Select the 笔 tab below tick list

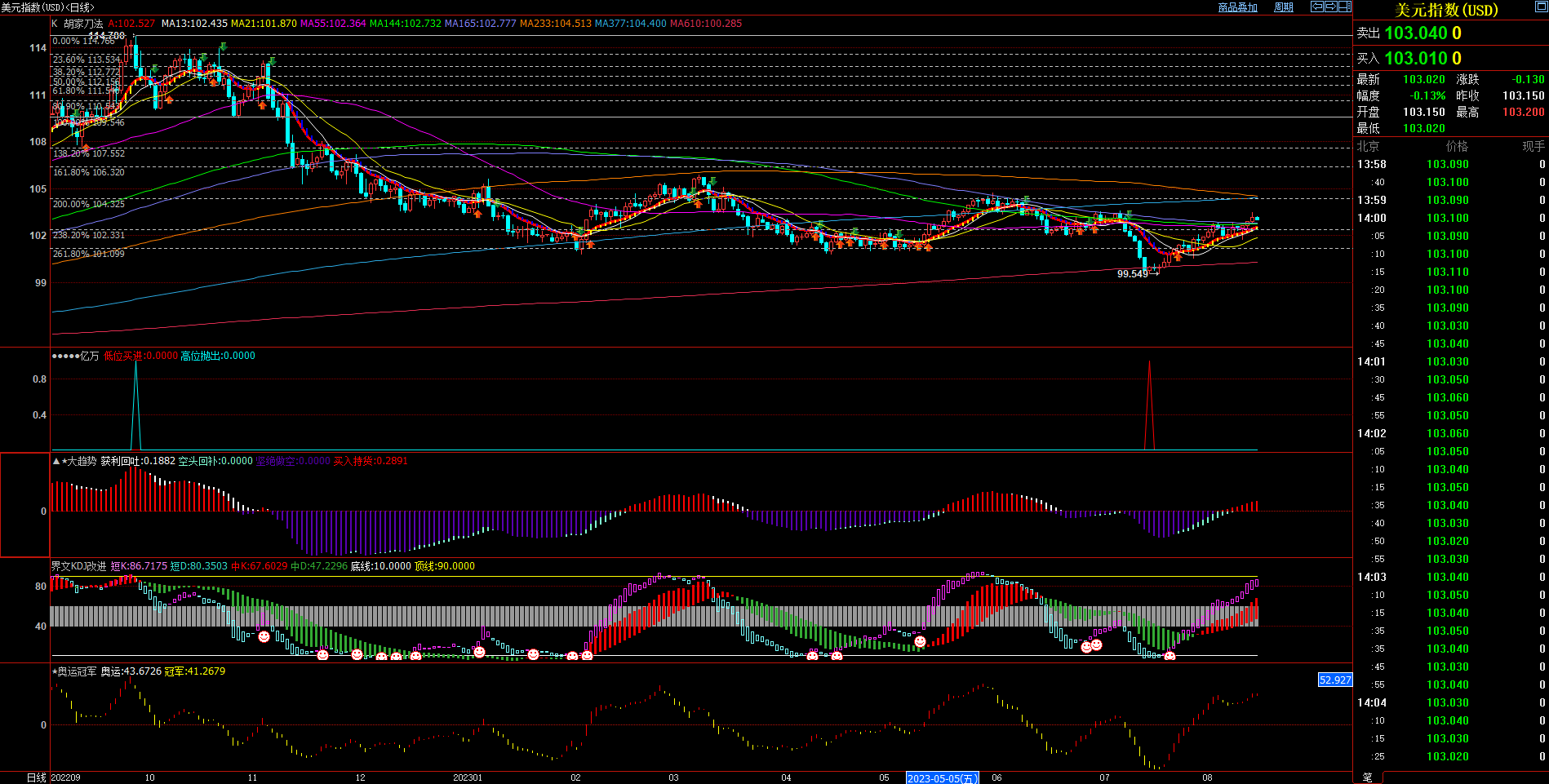(x=1368, y=777)
